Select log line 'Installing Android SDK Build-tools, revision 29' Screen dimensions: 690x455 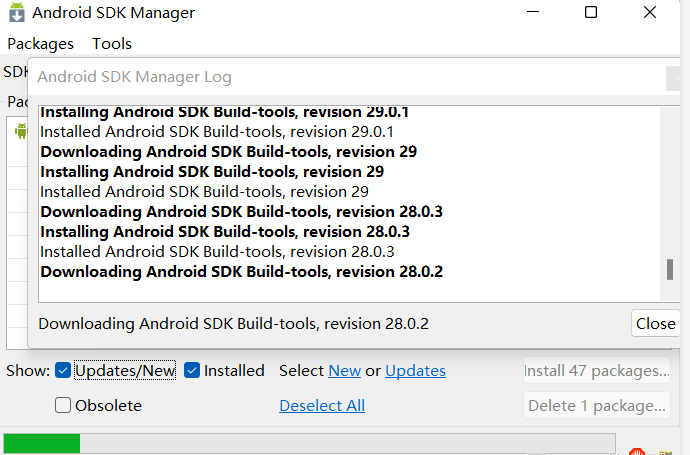coord(212,172)
